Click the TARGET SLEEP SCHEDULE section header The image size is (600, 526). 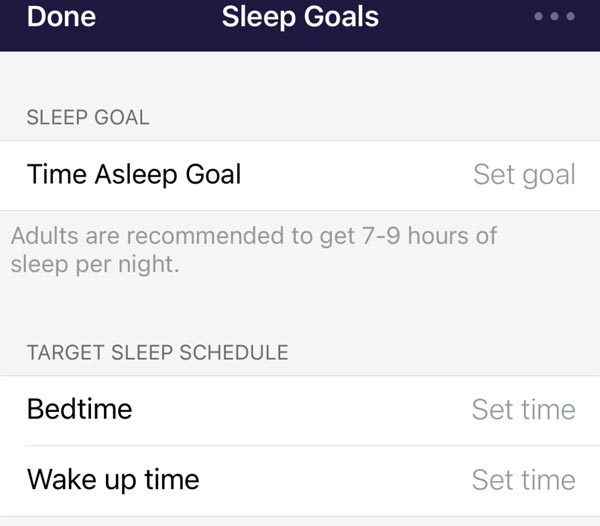pos(157,352)
